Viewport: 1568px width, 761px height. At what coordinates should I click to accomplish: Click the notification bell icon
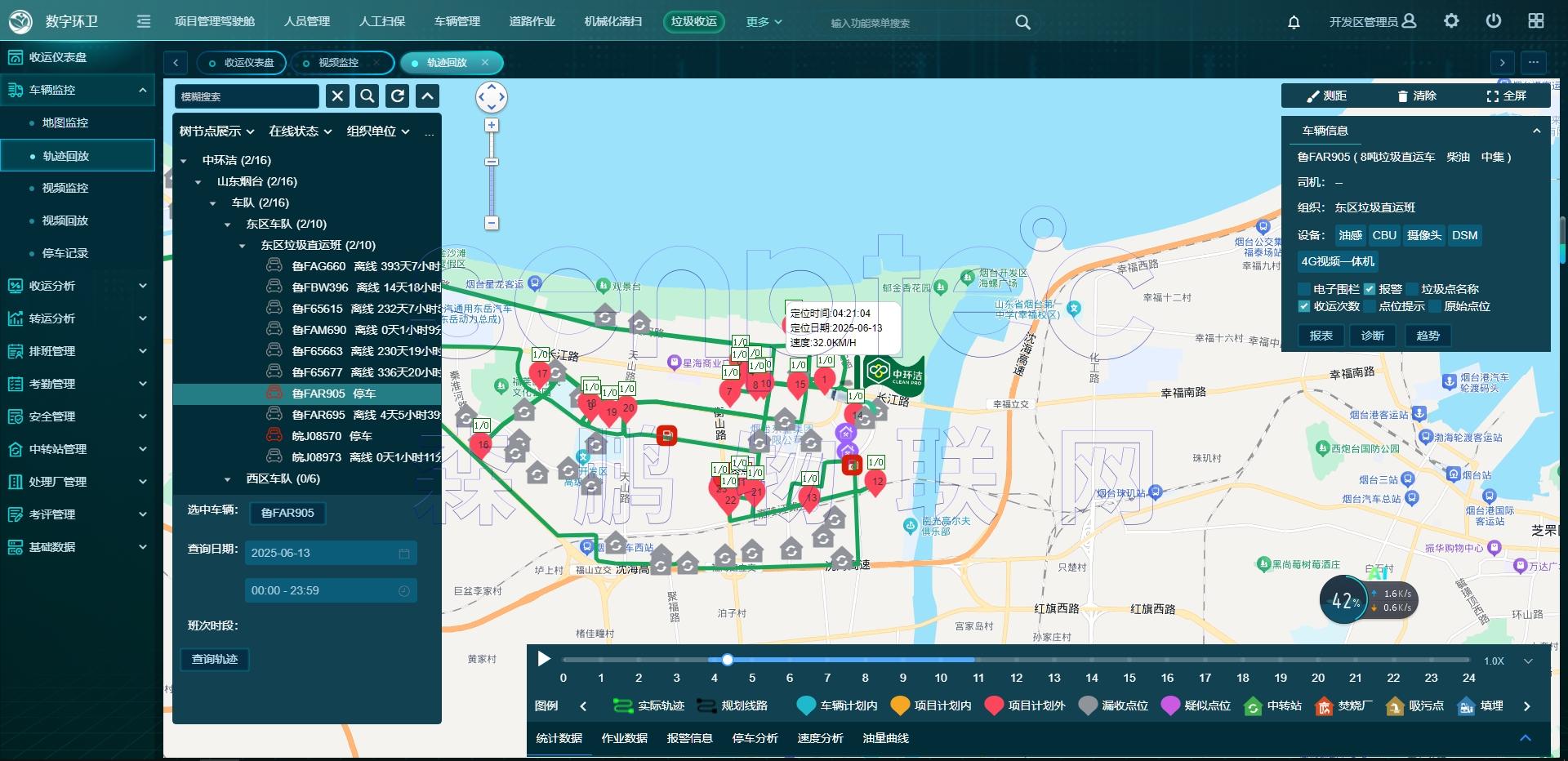point(1294,22)
